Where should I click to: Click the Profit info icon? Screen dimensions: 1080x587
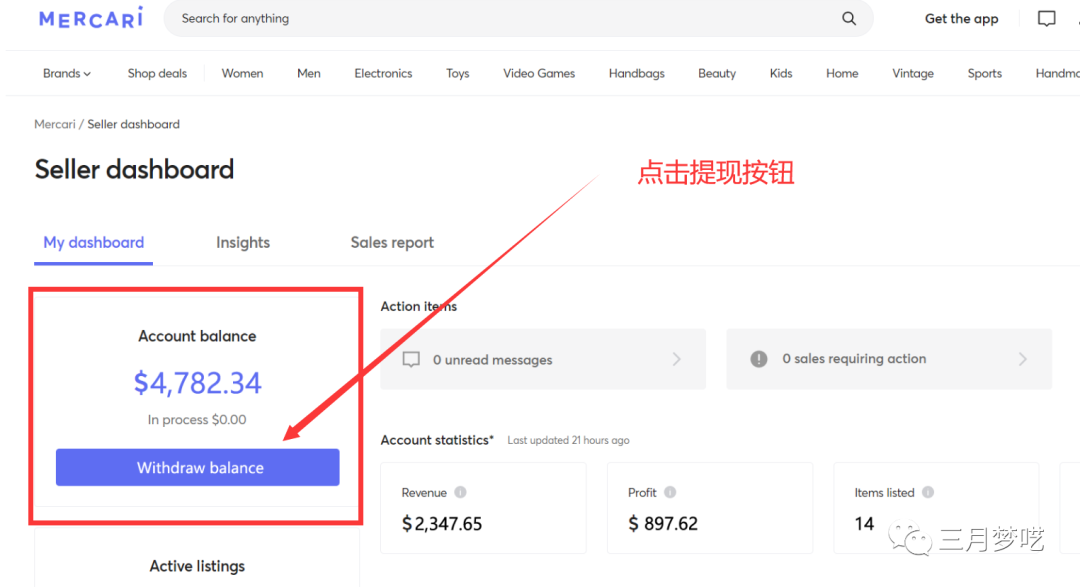(x=670, y=492)
